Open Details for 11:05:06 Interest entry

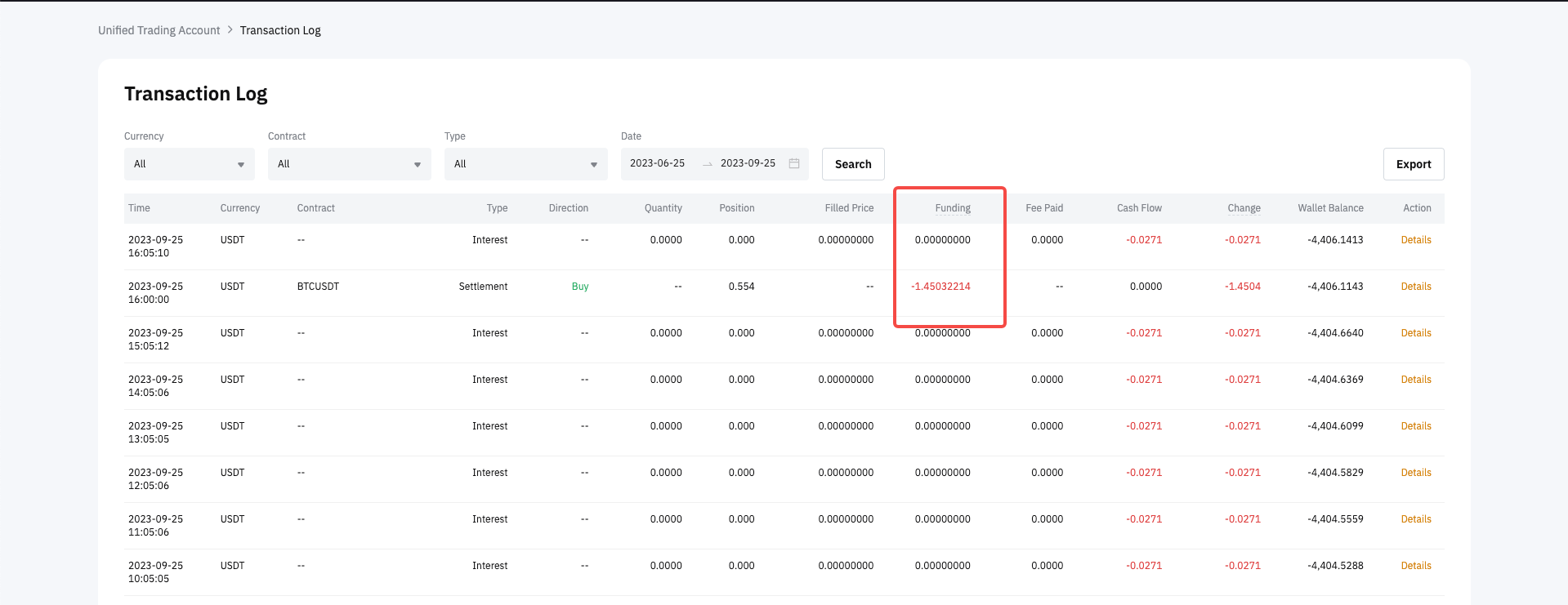(1415, 519)
